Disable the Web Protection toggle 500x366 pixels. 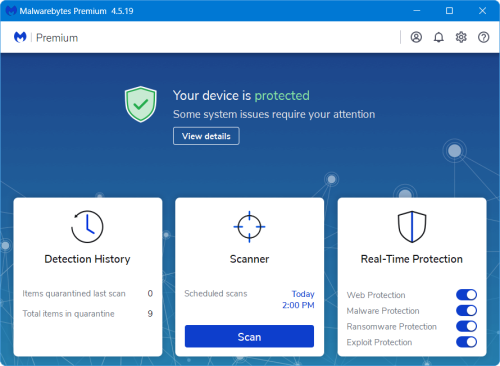466,295
